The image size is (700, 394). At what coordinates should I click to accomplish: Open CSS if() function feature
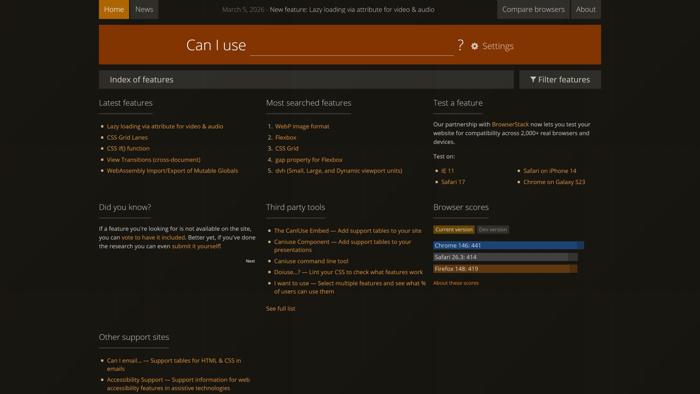coord(128,148)
